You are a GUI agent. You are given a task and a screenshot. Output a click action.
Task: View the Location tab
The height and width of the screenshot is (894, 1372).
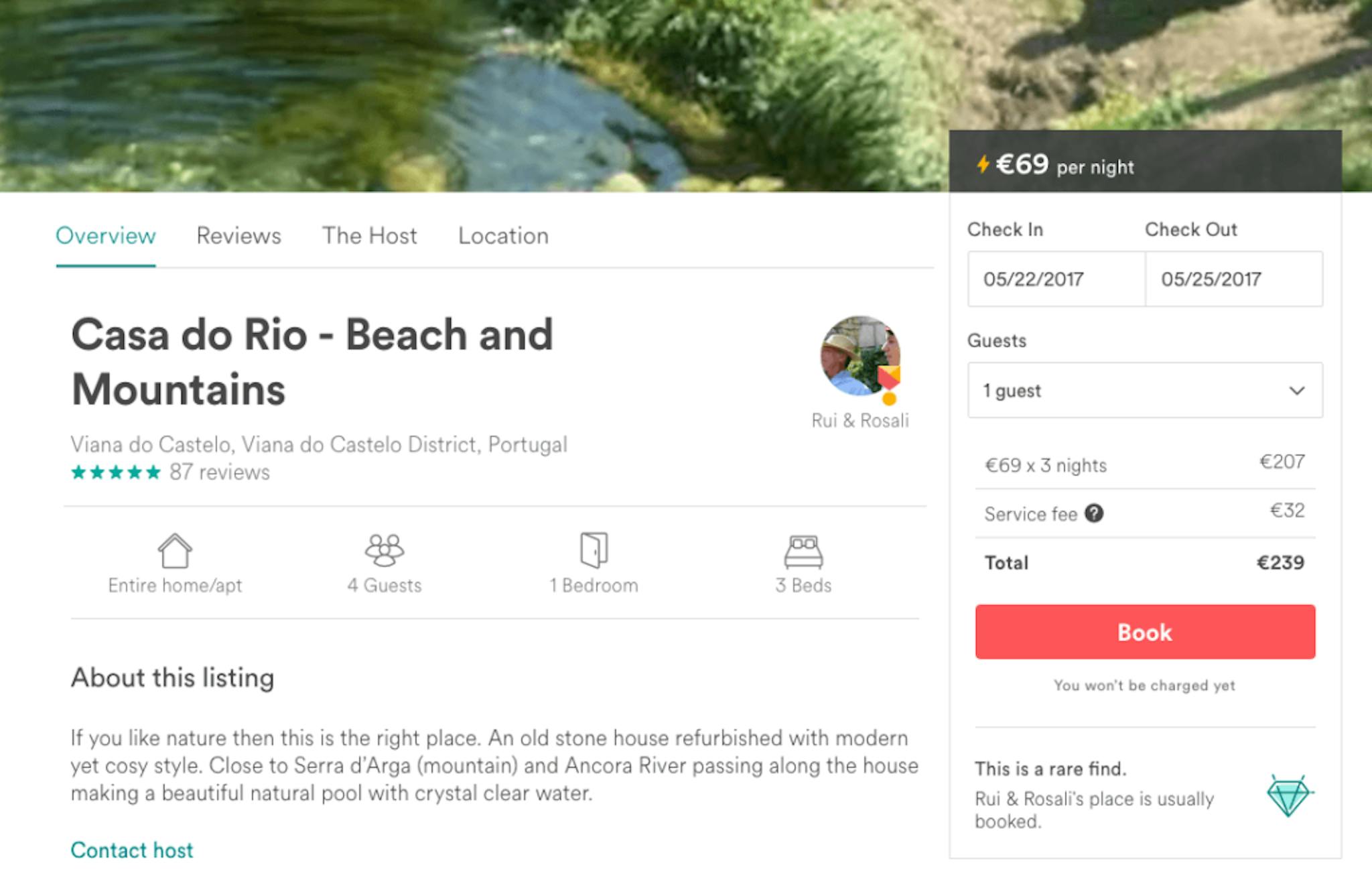coord(502,236)
